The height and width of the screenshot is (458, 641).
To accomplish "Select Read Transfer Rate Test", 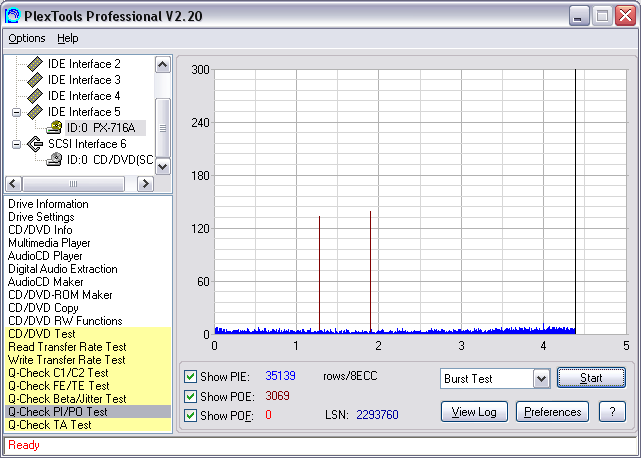I will coord(88,347).
